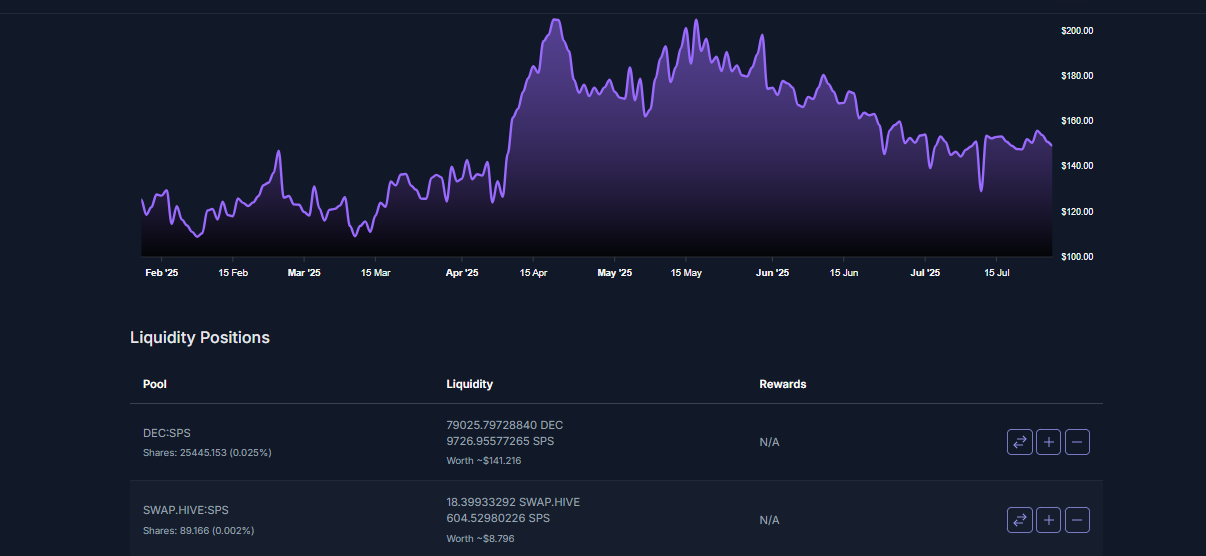Click the Pool column header
The image size is (1206, 556).
point(155,384)
